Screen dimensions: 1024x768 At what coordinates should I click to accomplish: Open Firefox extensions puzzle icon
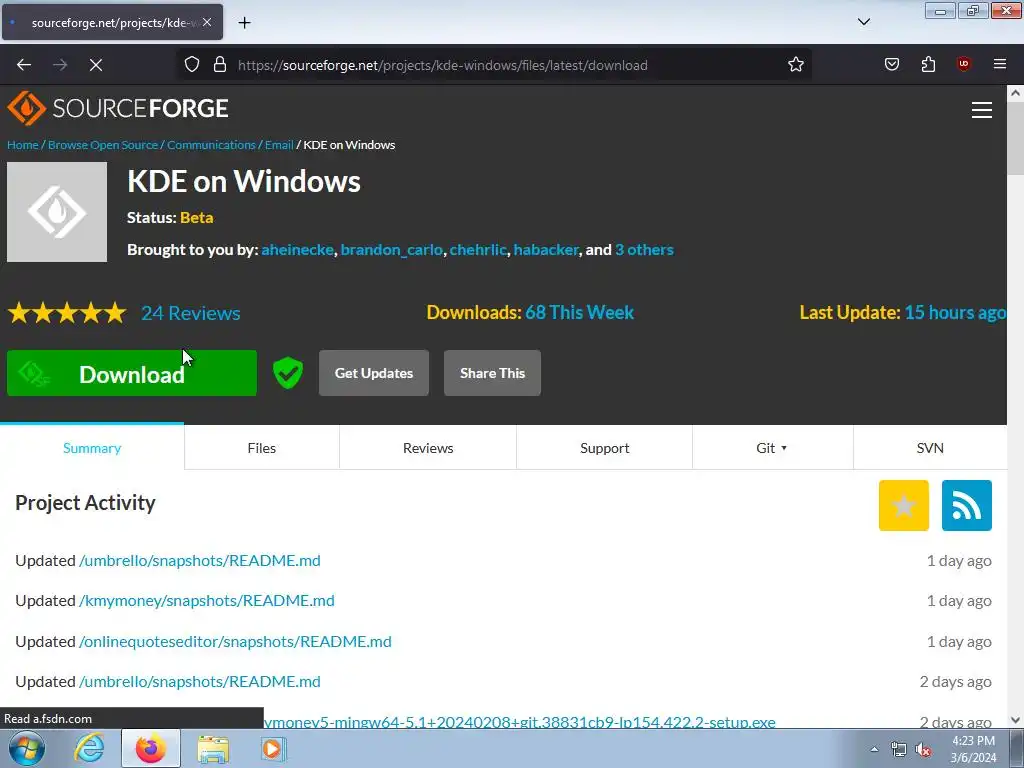tap(928, 64)
